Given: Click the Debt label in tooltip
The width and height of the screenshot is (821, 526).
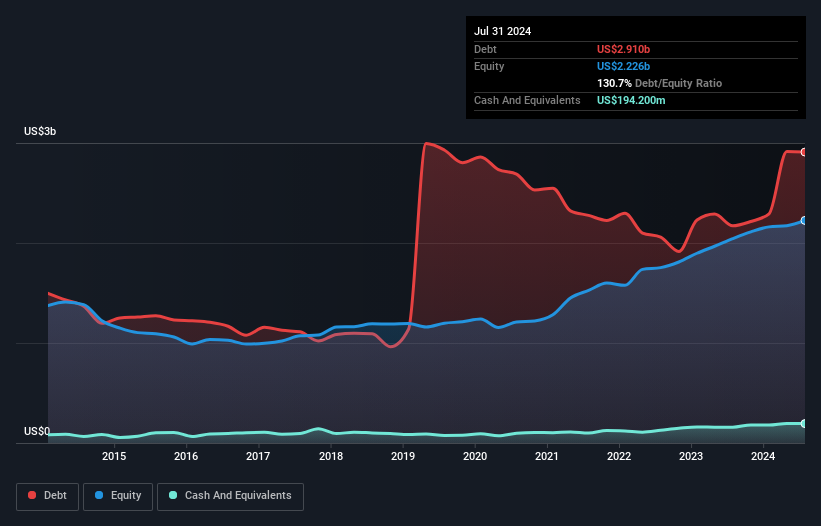Looking at the screenshot, I should click(x=485, y=49).
